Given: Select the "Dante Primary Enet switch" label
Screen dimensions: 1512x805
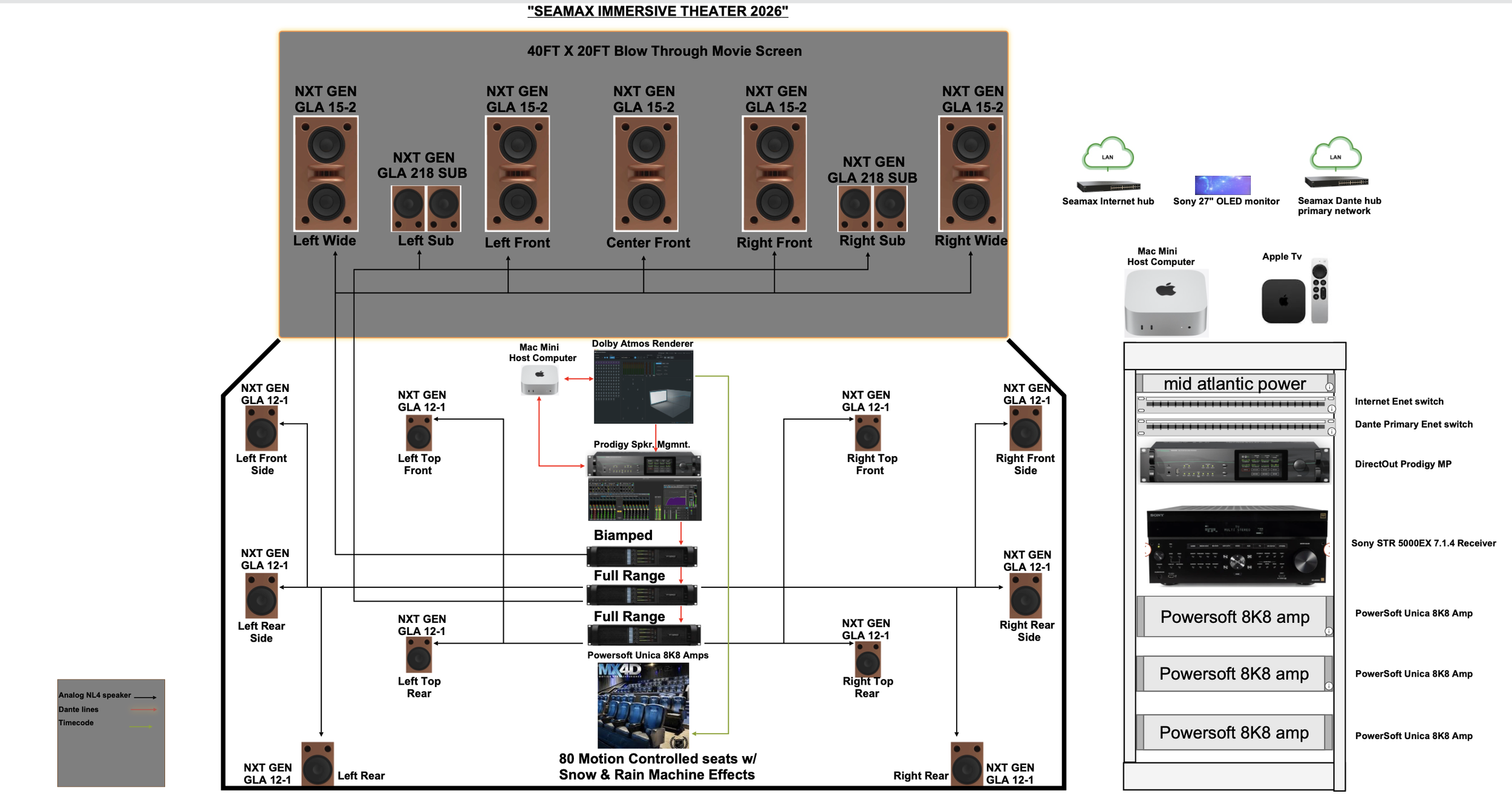Looking at the screenshot, I should 1414,424.
